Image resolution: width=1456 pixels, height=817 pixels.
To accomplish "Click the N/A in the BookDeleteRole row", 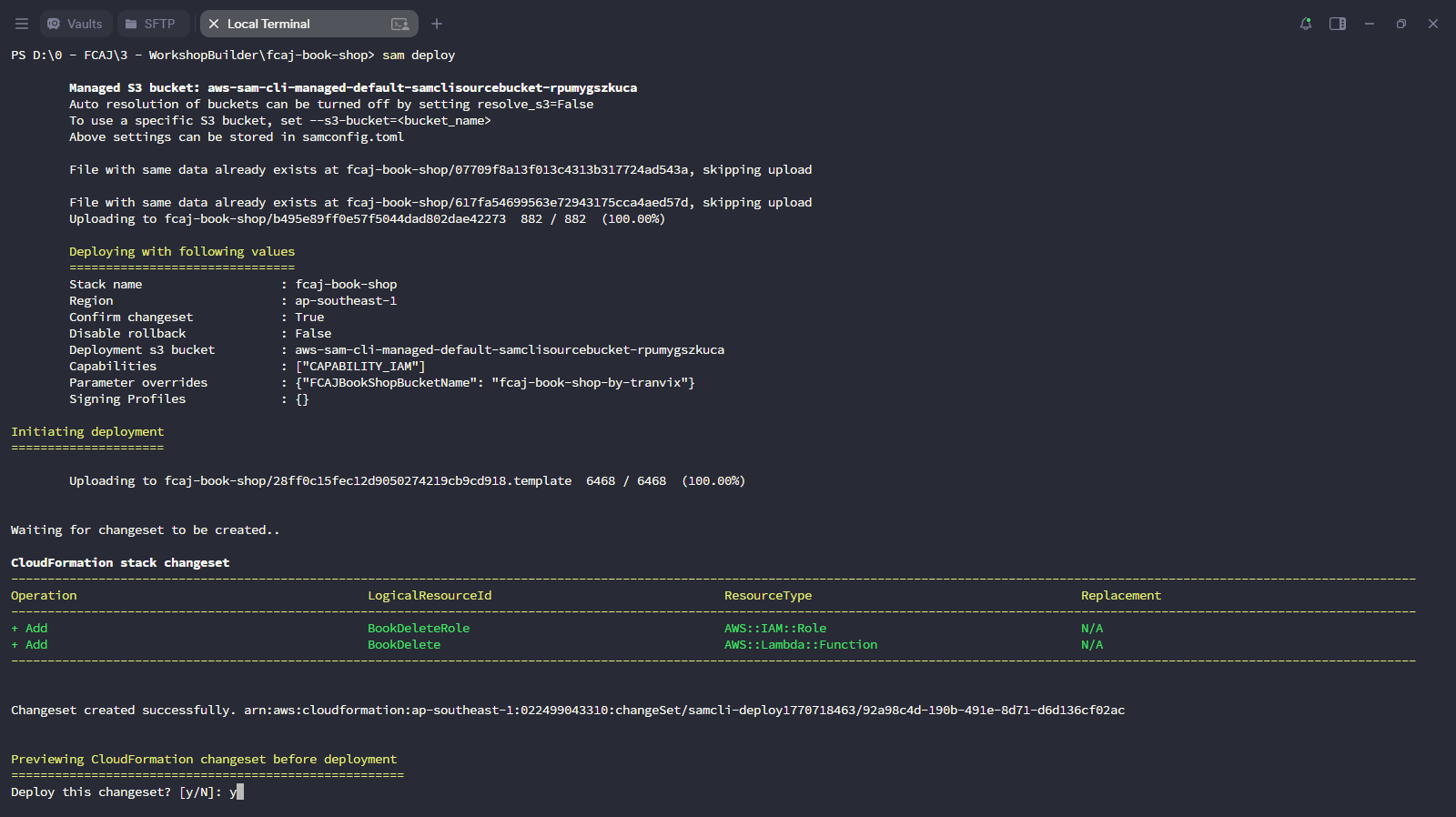I will [x=1092, y=629].
